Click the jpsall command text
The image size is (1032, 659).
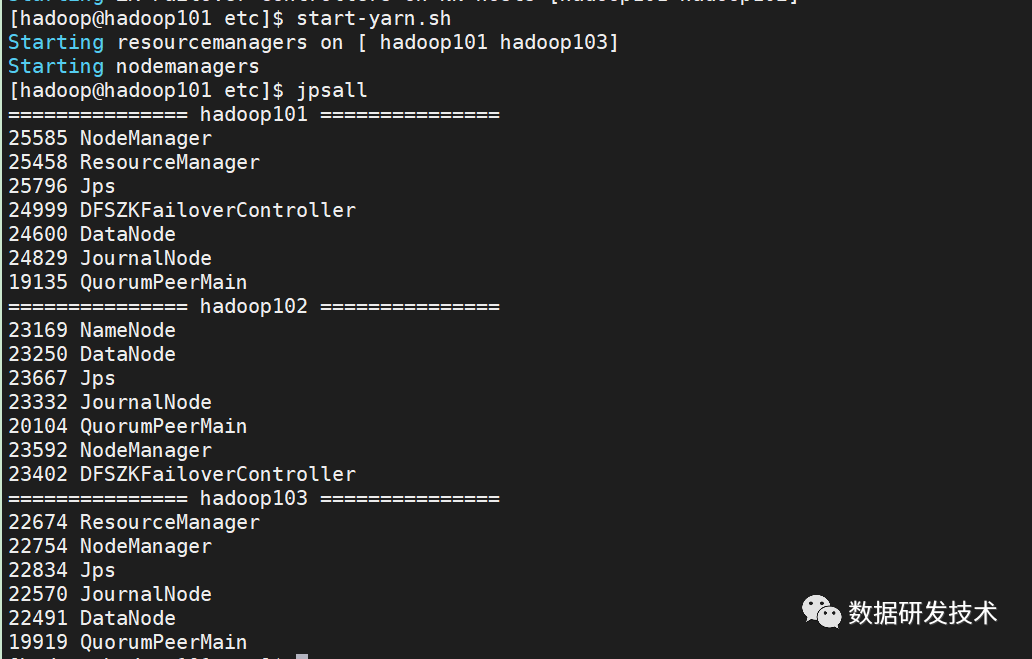click(332, 90)
